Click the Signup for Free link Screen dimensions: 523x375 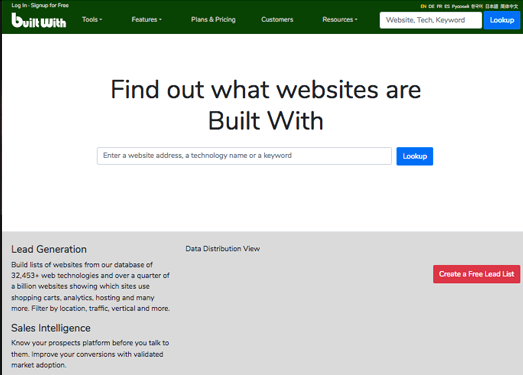coord(50,5)
